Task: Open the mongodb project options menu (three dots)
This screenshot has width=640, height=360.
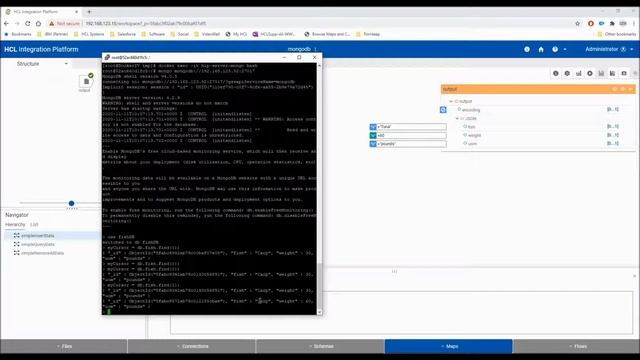Action: pyautogui.click(x=315, y=49)
